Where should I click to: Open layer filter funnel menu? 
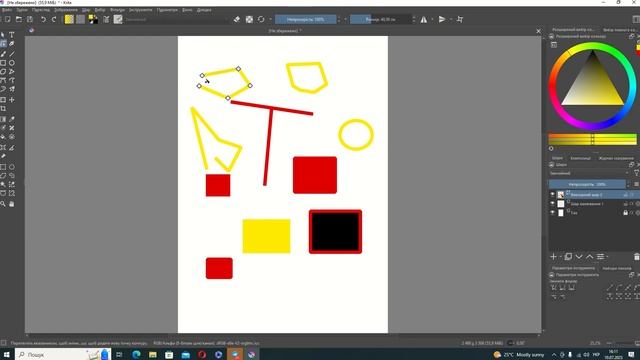(x=636, y=173)
